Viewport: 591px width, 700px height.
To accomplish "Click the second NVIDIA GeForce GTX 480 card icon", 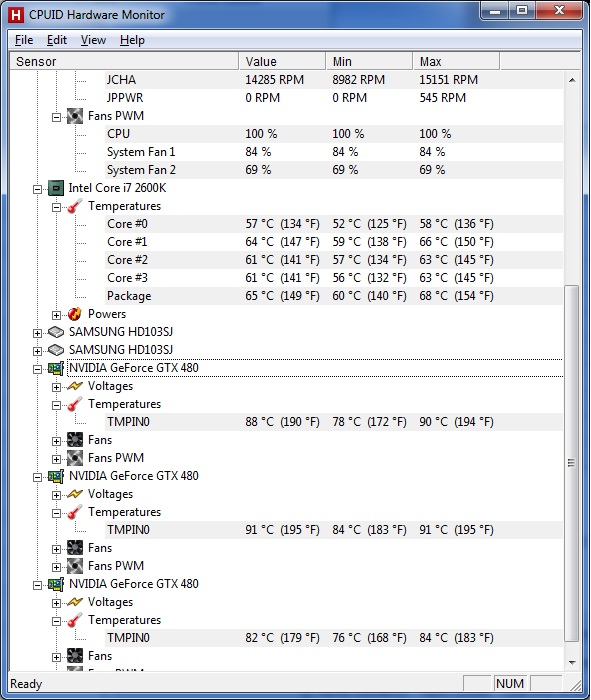I will 56,476.
